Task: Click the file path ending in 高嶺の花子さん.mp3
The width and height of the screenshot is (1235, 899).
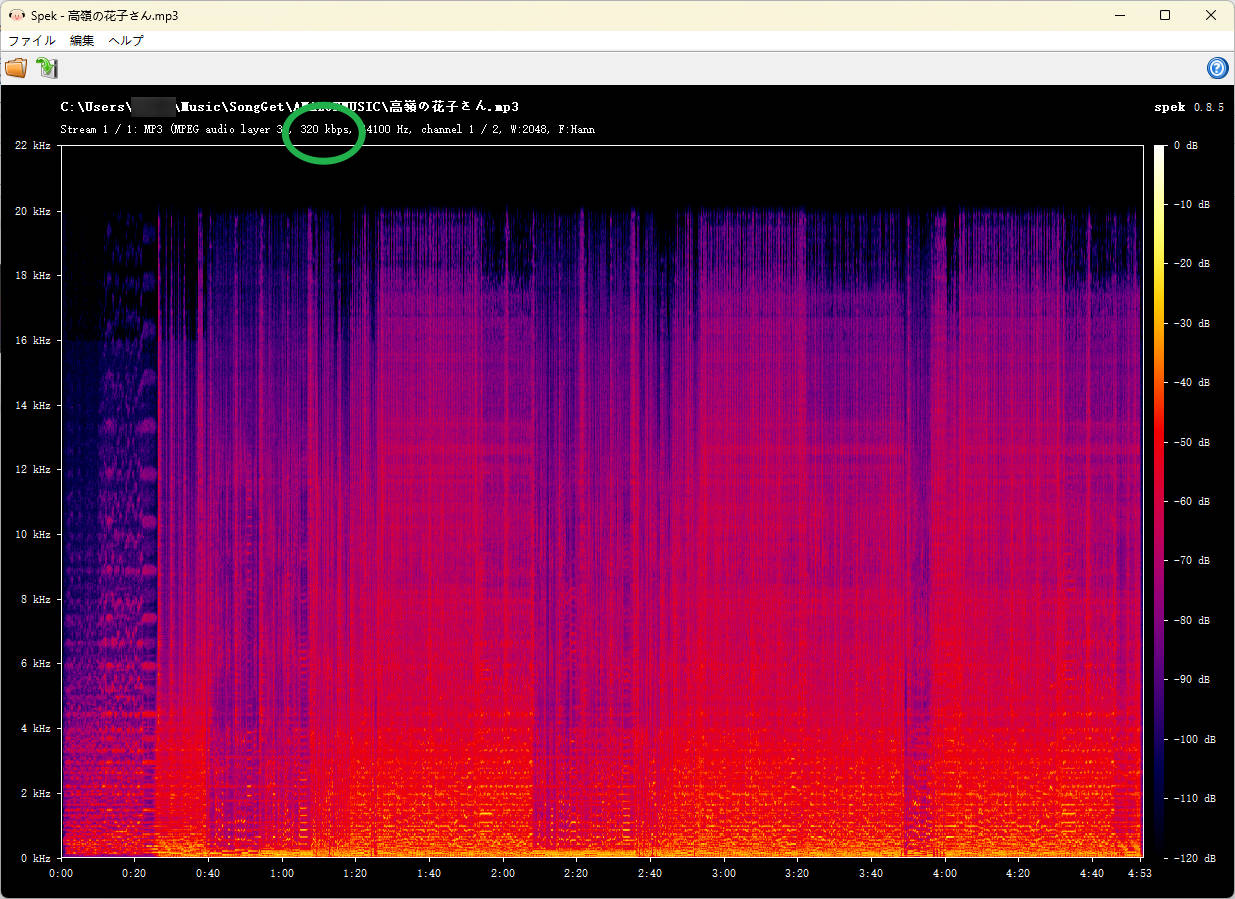Action: (x=290, y=107)
